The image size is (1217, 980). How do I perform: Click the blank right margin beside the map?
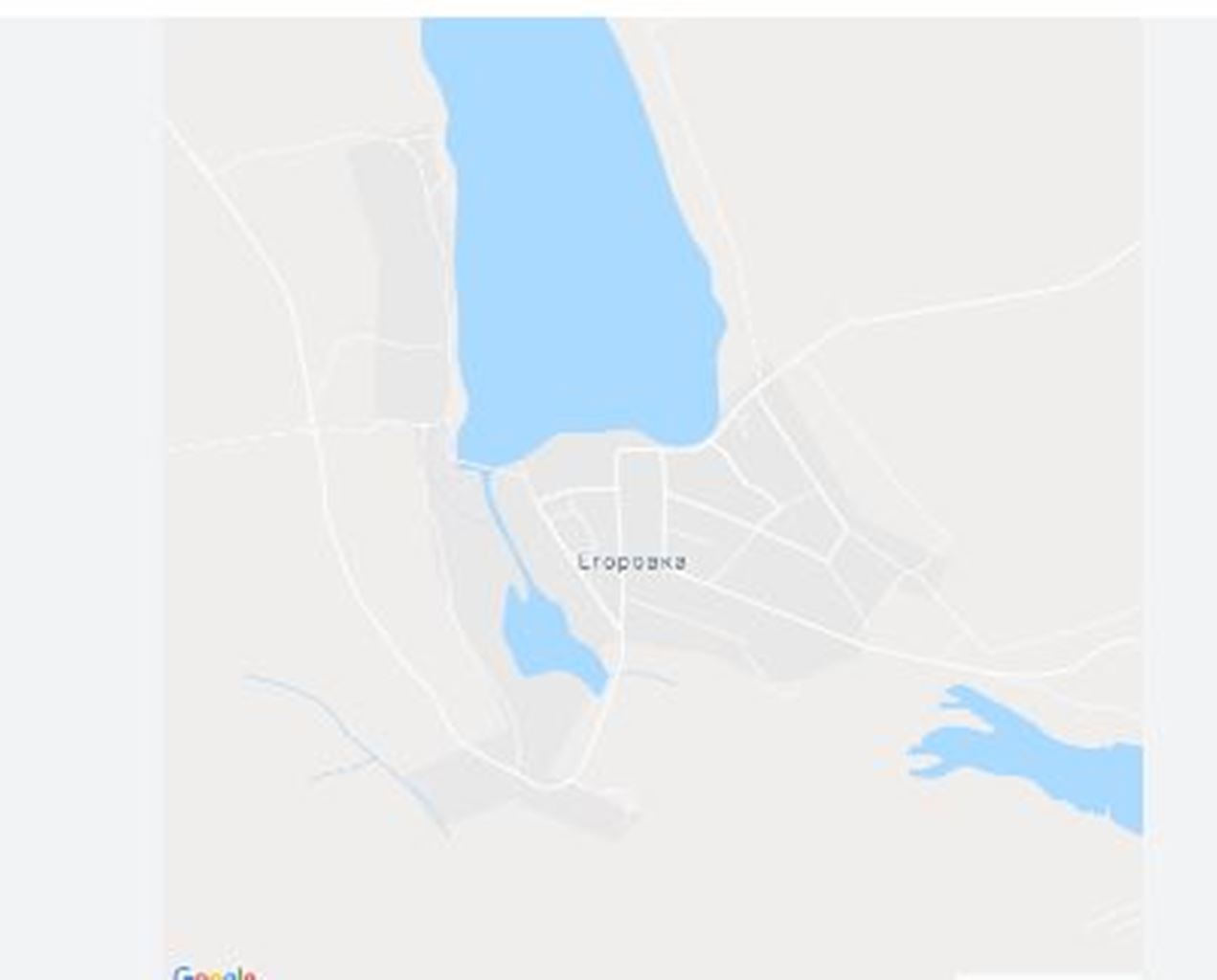1181,498
